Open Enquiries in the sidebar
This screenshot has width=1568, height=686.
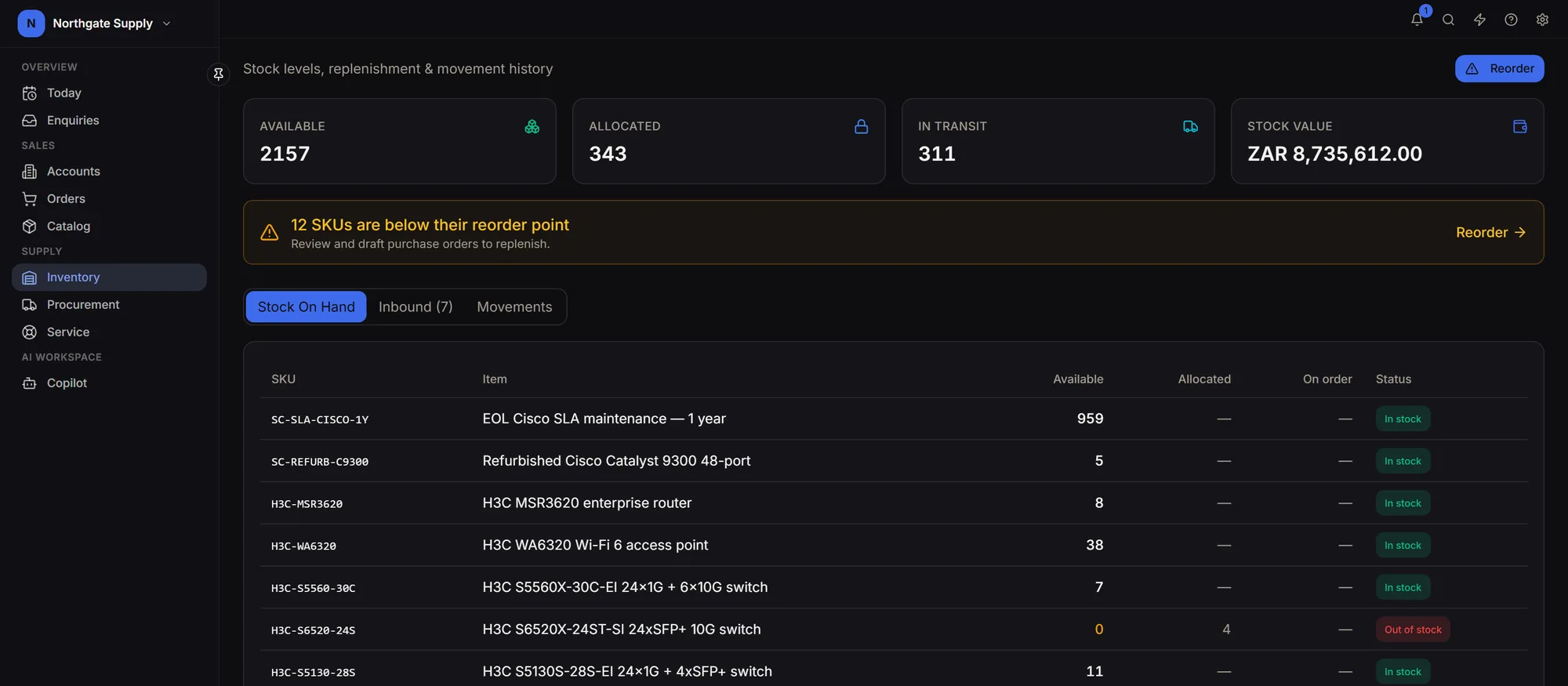click(109, 121)
